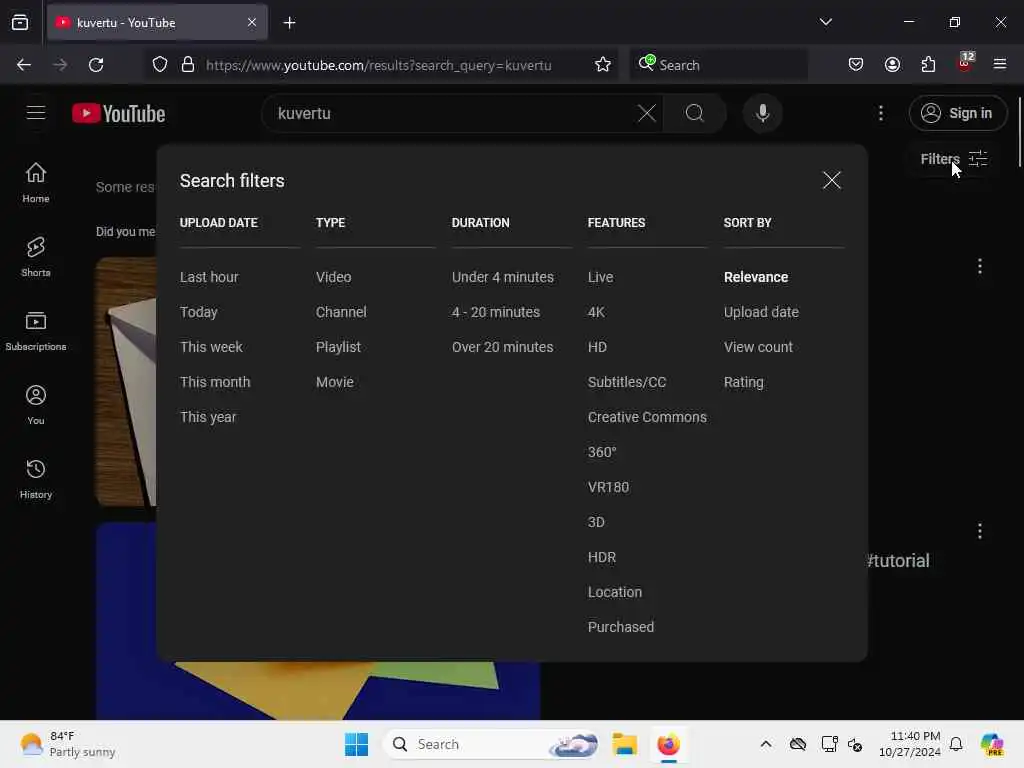Enable the Live feature filter
Viewport: 1024px width, 768px height.
pos(600,277)
